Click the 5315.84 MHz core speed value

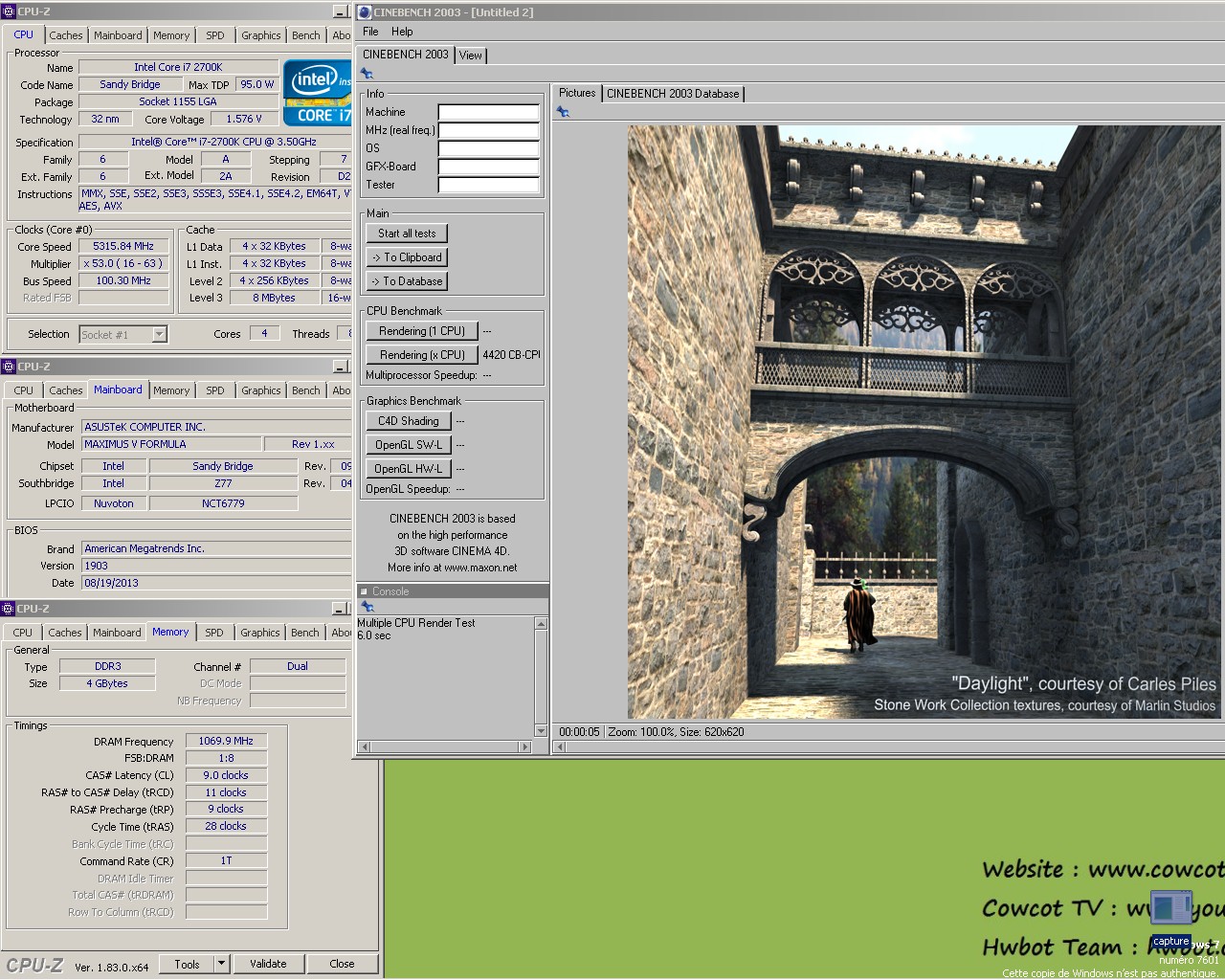click(123, 246)
